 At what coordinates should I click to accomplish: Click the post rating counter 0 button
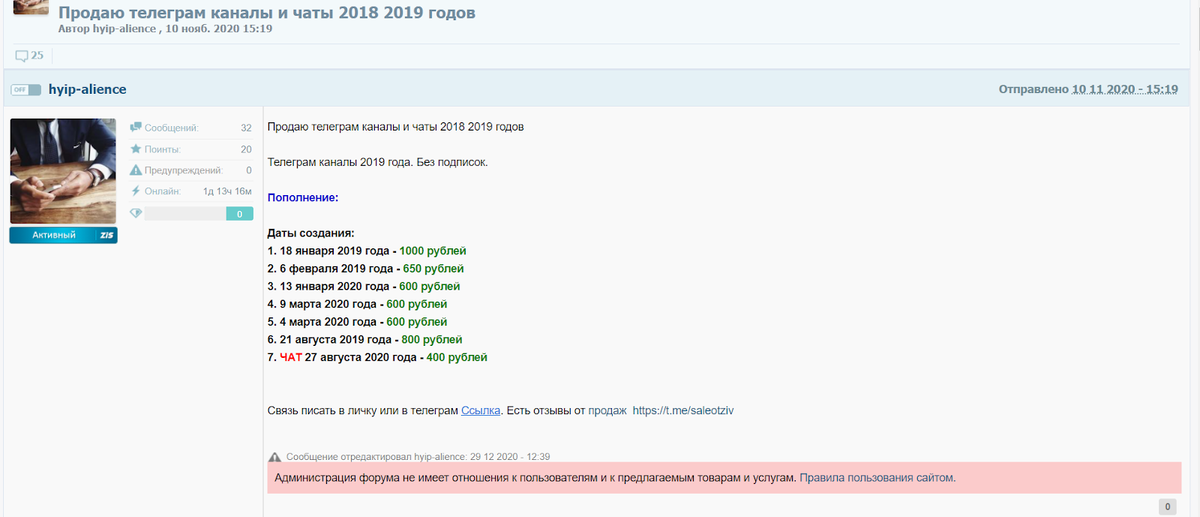(1167, 507)
